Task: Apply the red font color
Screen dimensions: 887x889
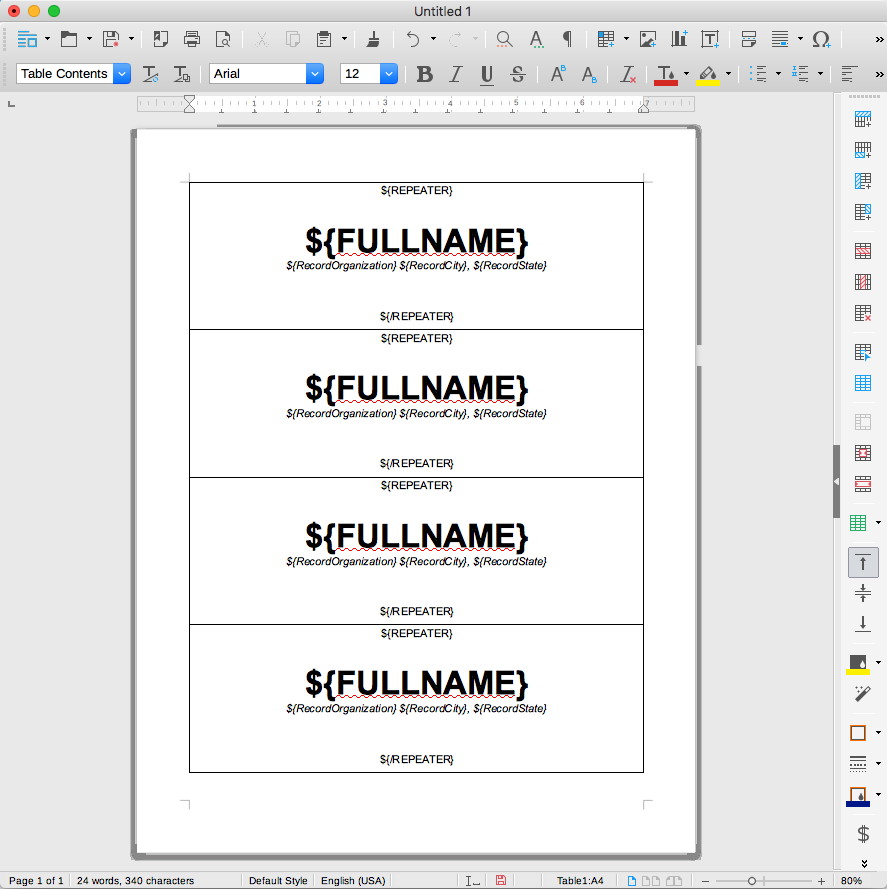Action: (666, 75)
